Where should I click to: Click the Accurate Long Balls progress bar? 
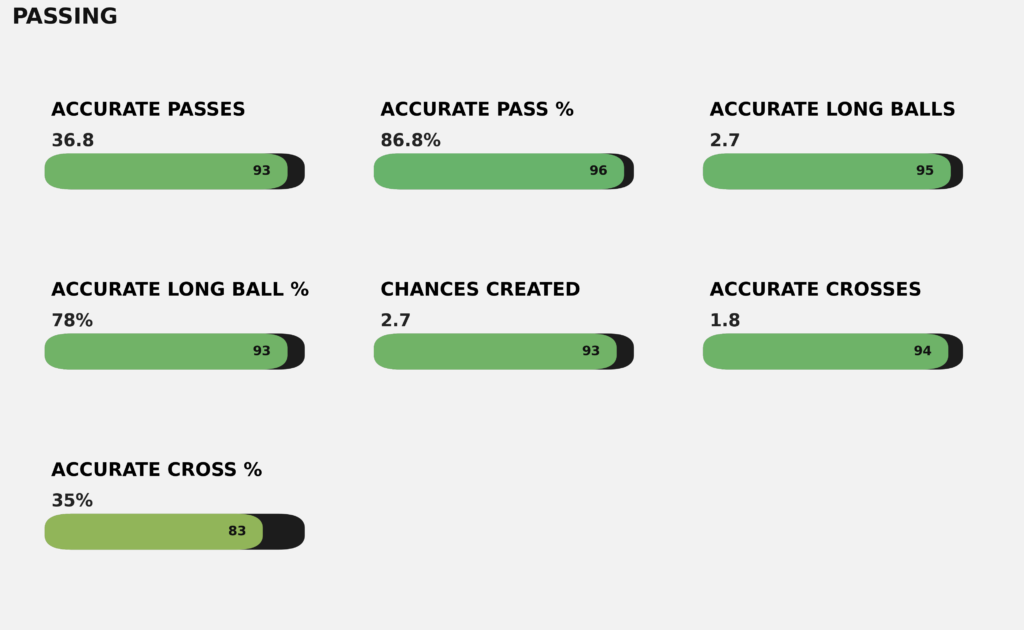click(832, 171)
